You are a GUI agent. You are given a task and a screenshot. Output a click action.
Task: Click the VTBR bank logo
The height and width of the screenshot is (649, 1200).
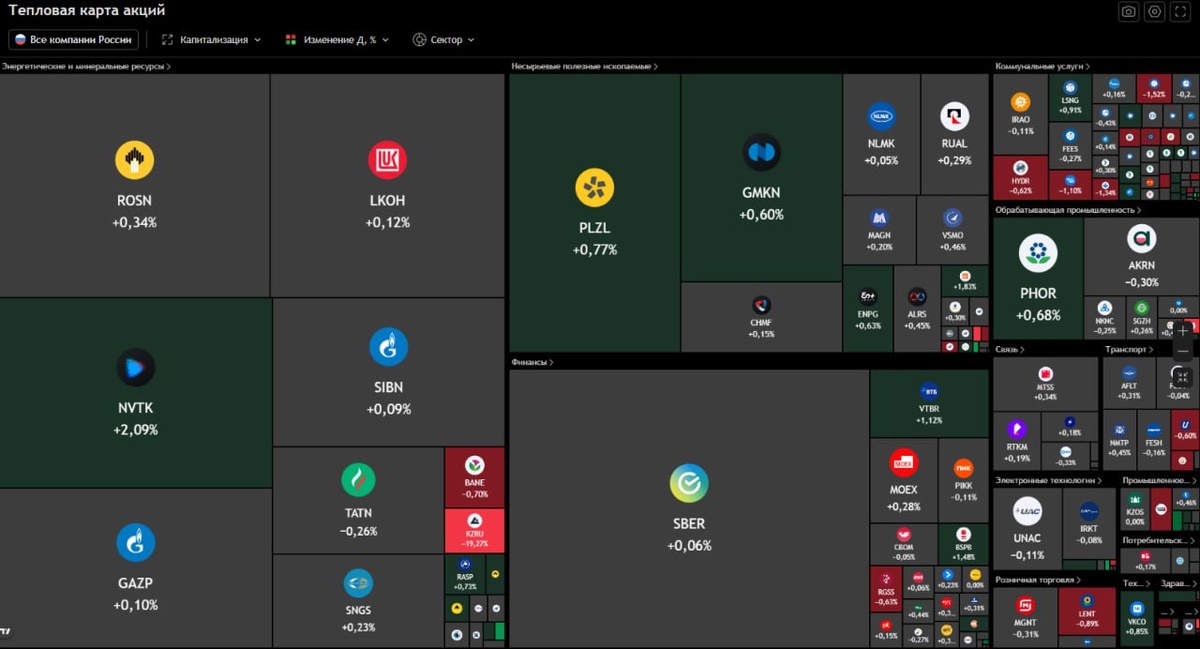tap(929, 391)
